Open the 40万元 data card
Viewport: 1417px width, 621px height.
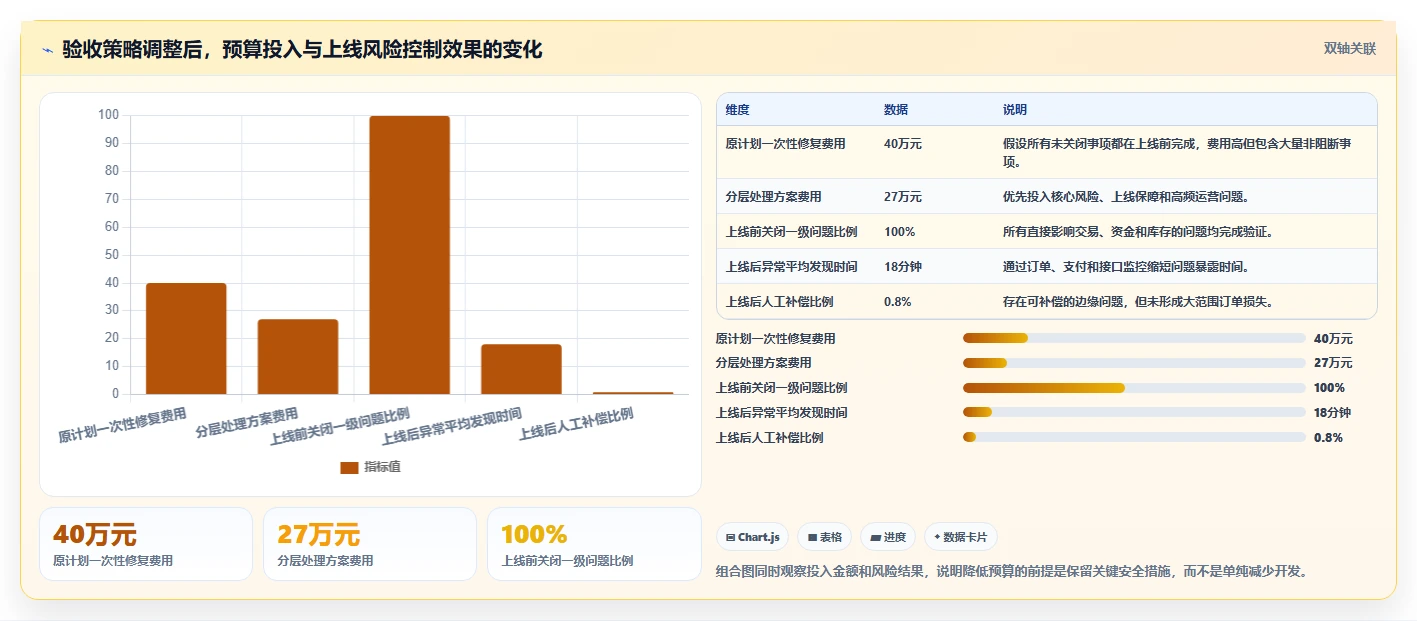click(x=146, y=544)
